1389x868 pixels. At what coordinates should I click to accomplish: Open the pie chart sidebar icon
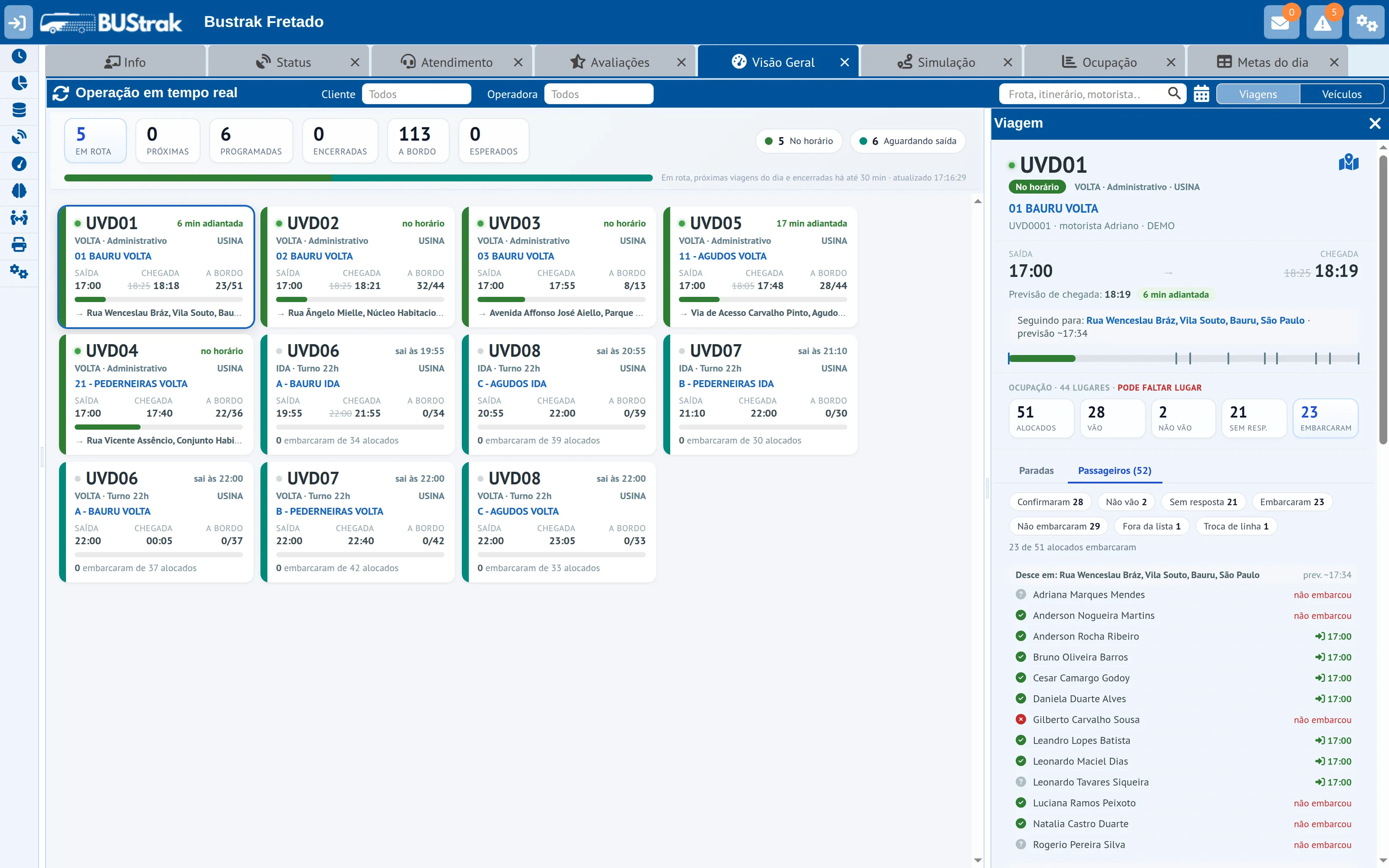click(19, 83)
